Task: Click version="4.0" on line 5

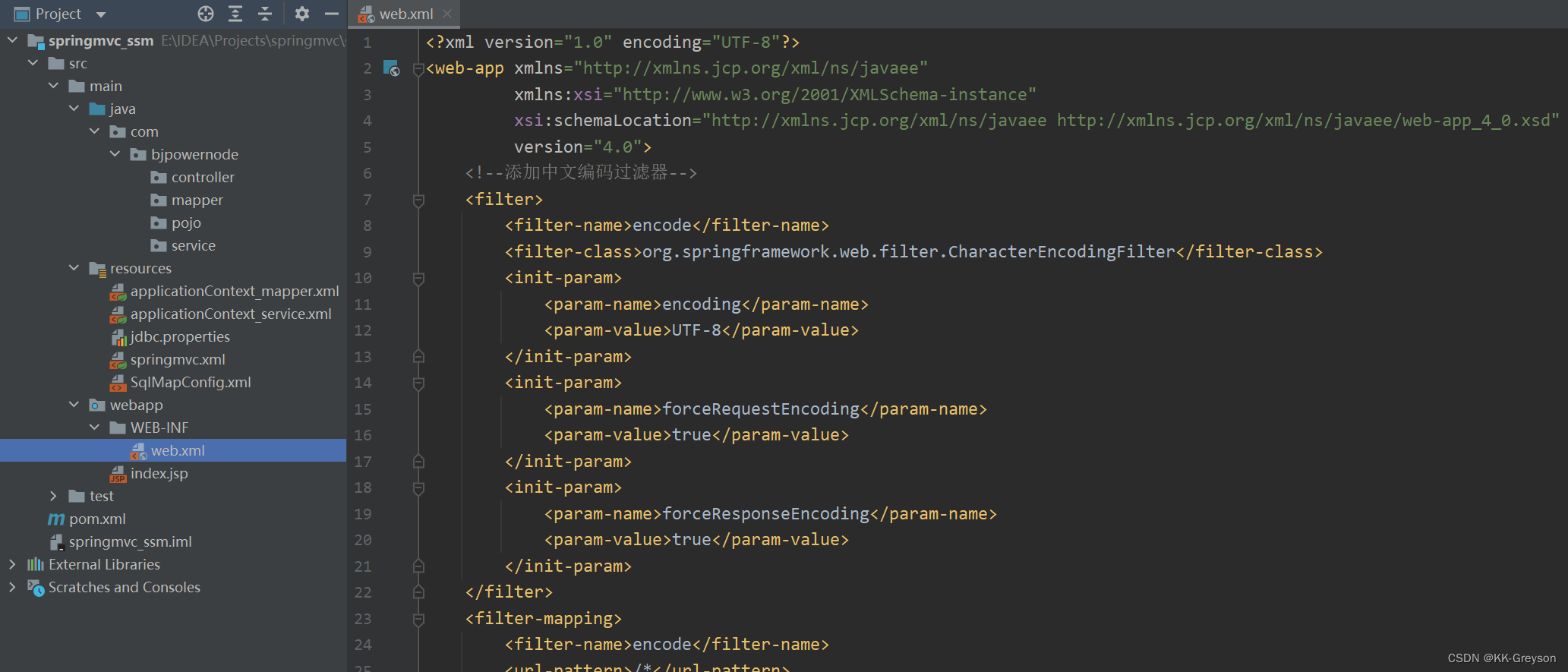Action: coord(577,147)
